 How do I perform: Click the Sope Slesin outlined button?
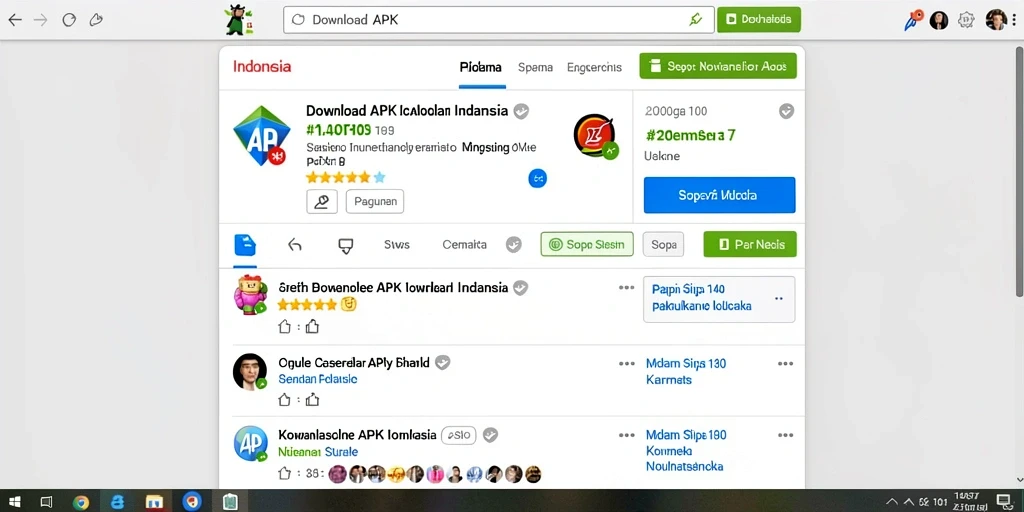(x=587, y=244)
